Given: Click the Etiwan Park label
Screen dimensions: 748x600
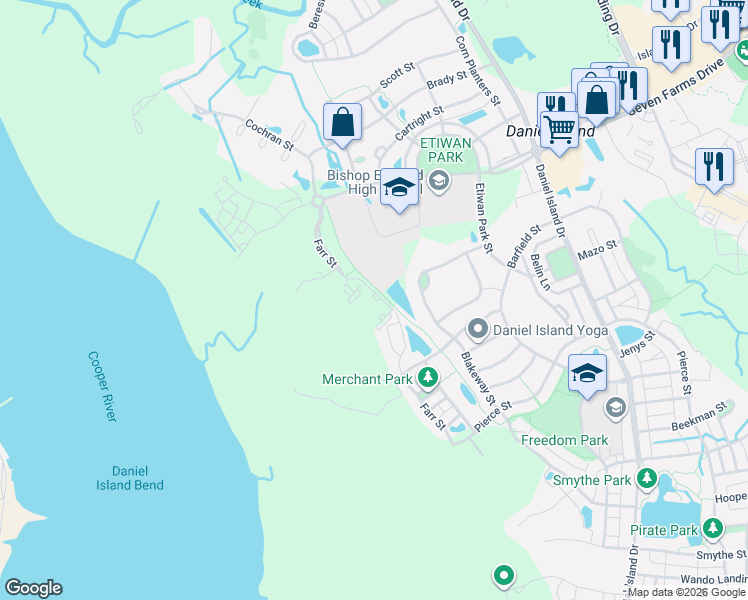Looking at the screenshot, I should point(446,150).
